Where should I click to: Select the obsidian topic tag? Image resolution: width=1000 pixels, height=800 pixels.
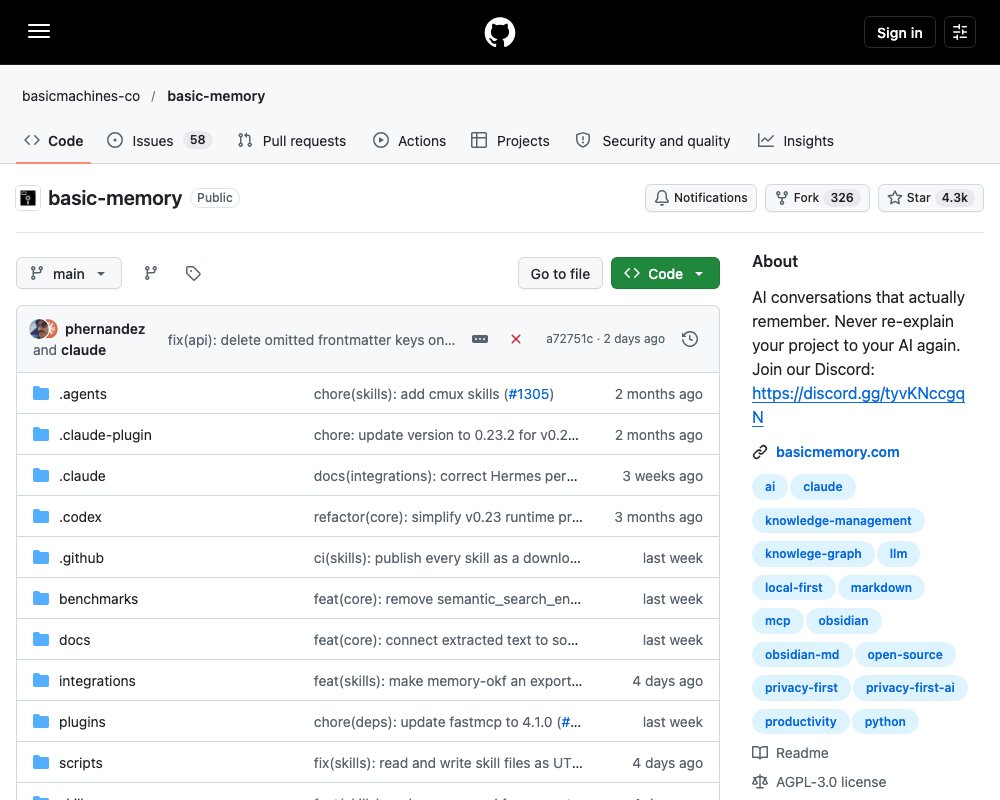(843, 620)
